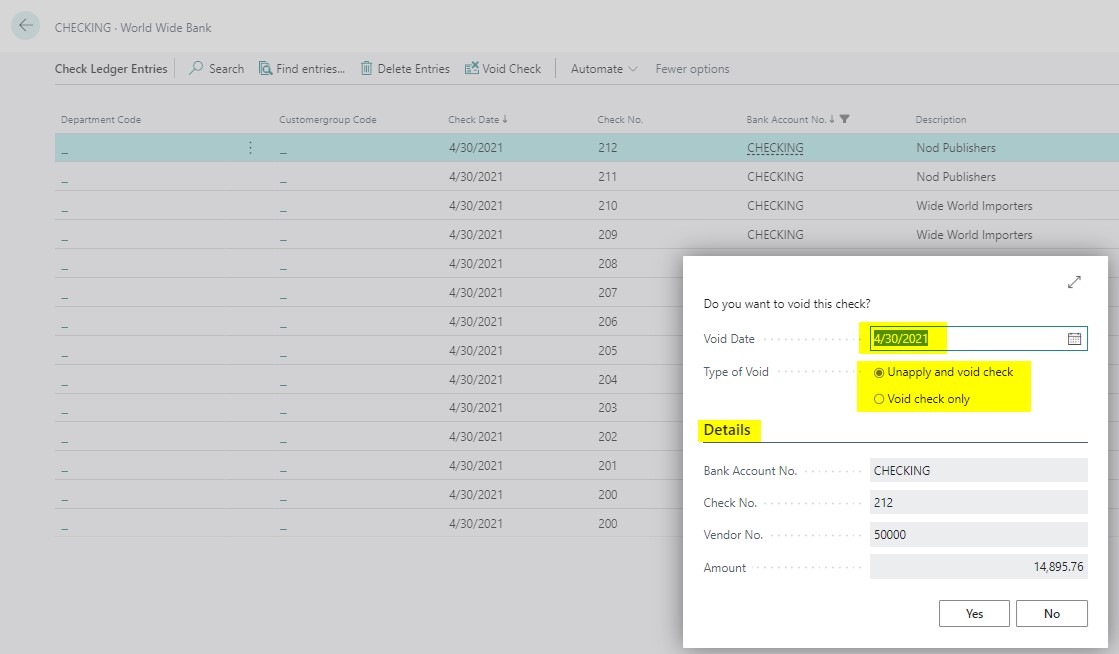Choose the Void check only option
Image resolution: width=1119 pixels, height=654 pixels.
pos(879,398)
